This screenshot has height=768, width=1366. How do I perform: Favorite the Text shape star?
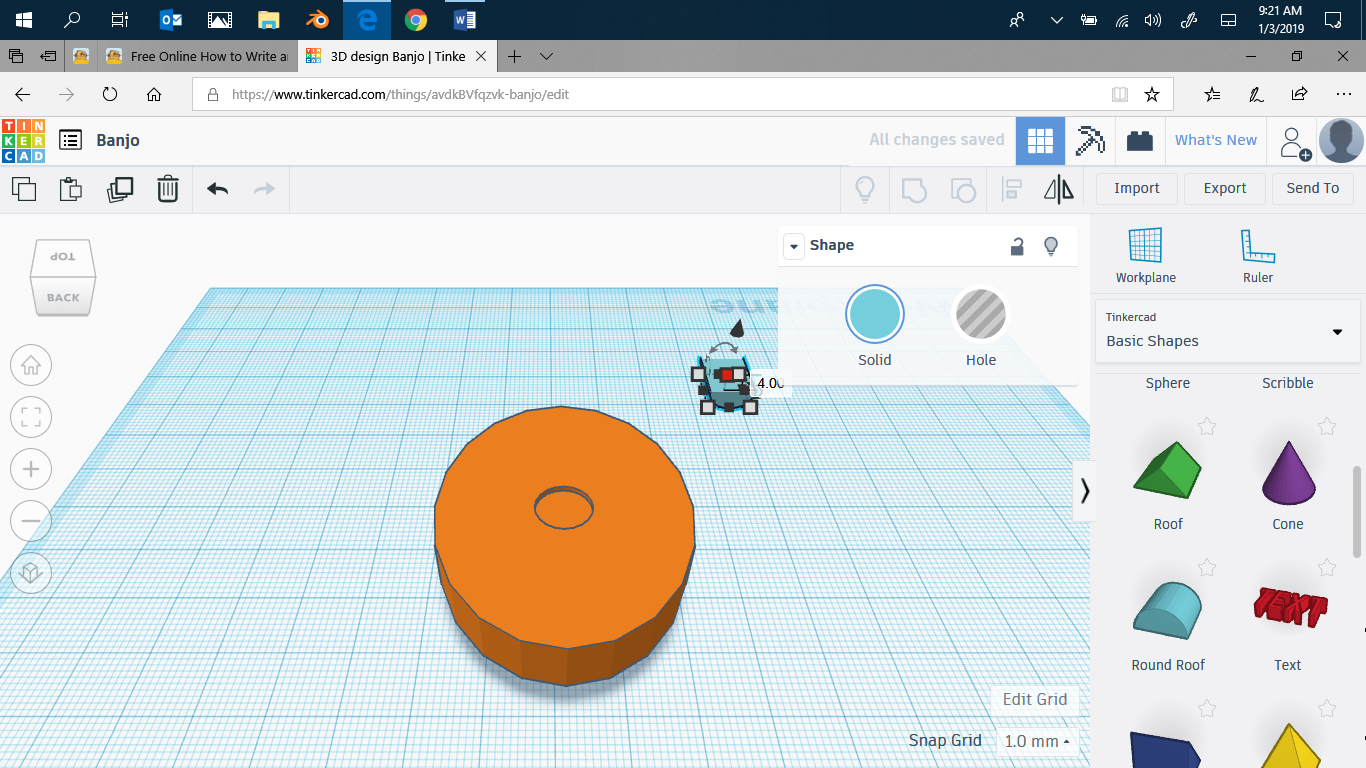pos(1327,568)
